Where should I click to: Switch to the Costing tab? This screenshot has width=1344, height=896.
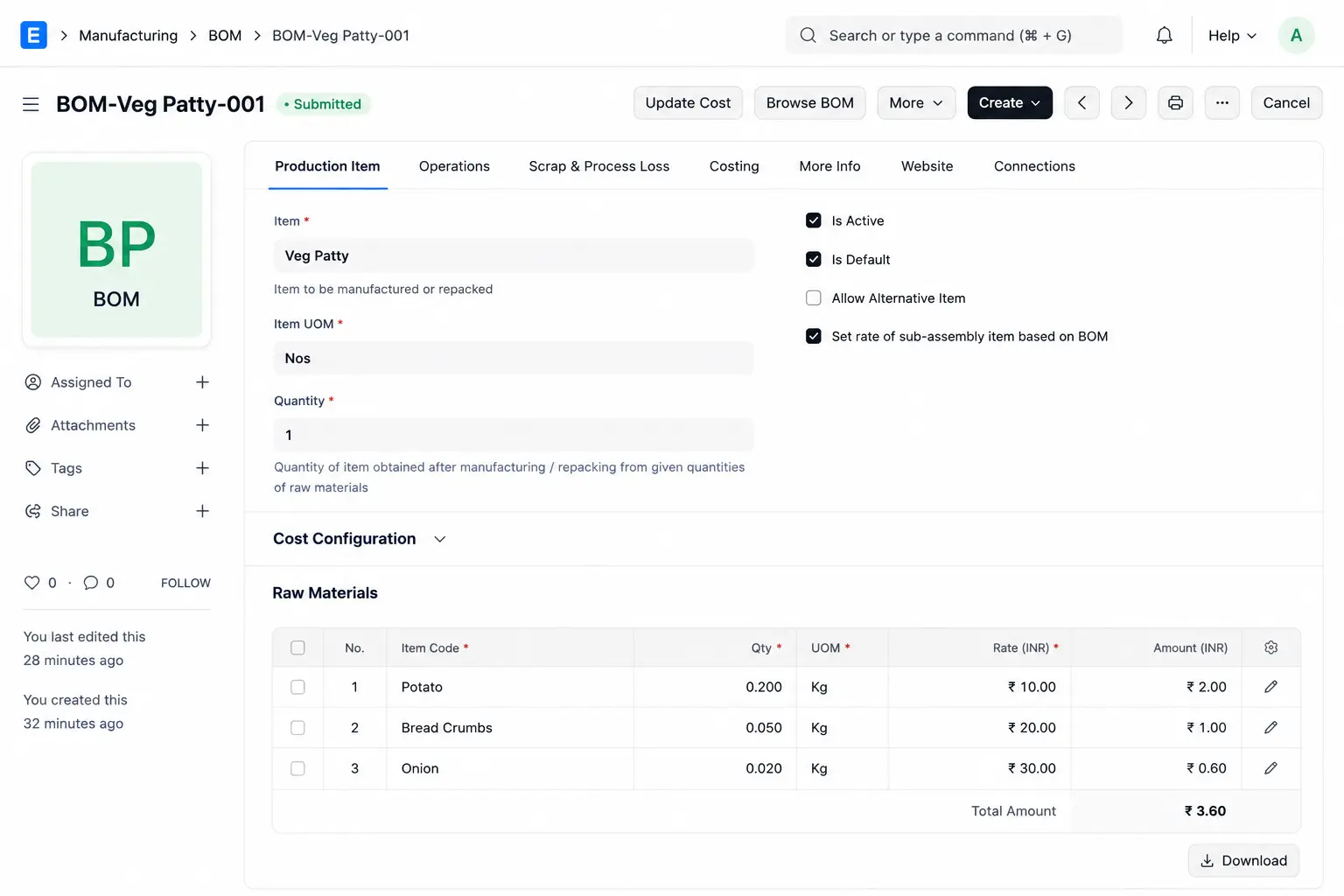click(734, 166)
